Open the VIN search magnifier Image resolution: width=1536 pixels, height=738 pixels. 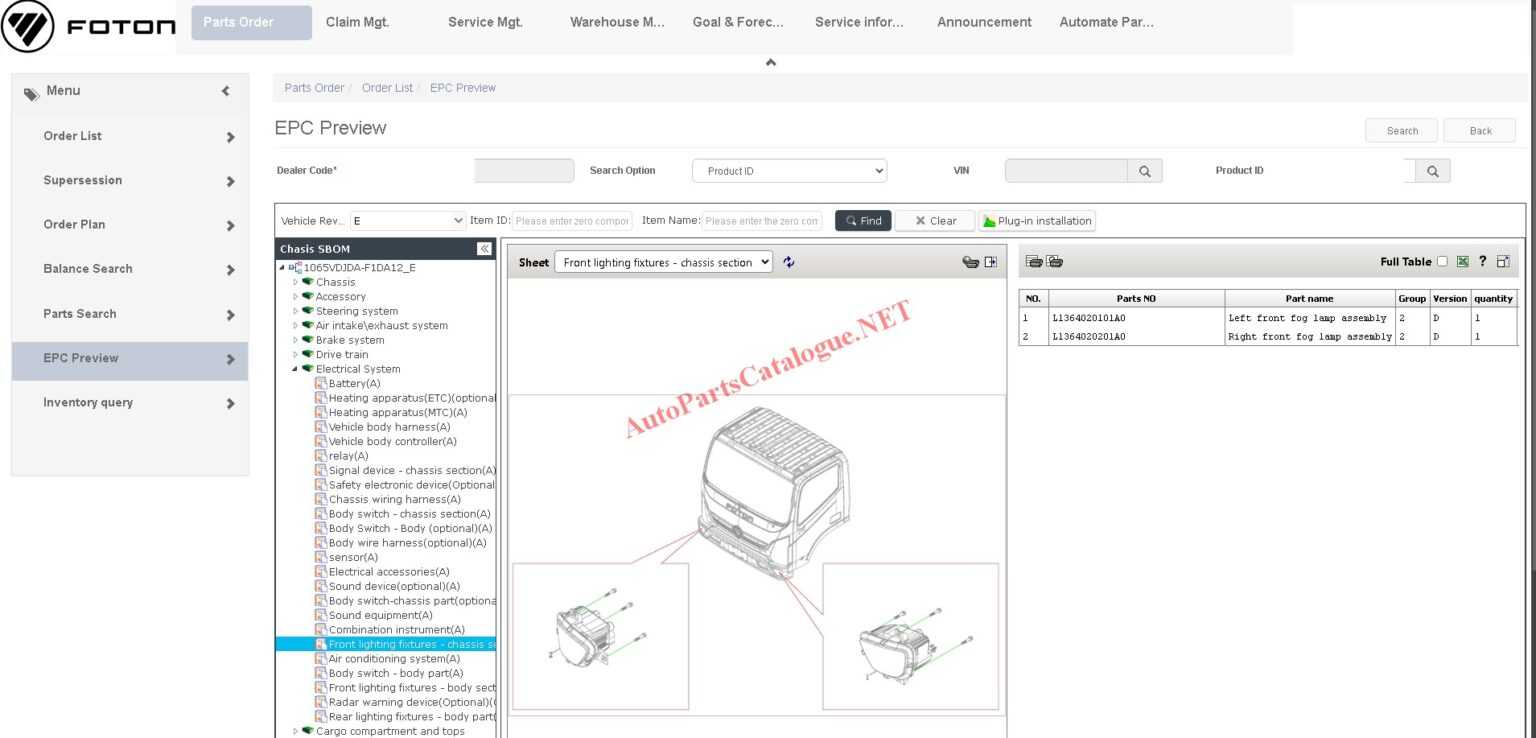click(x=1146, y=170)
